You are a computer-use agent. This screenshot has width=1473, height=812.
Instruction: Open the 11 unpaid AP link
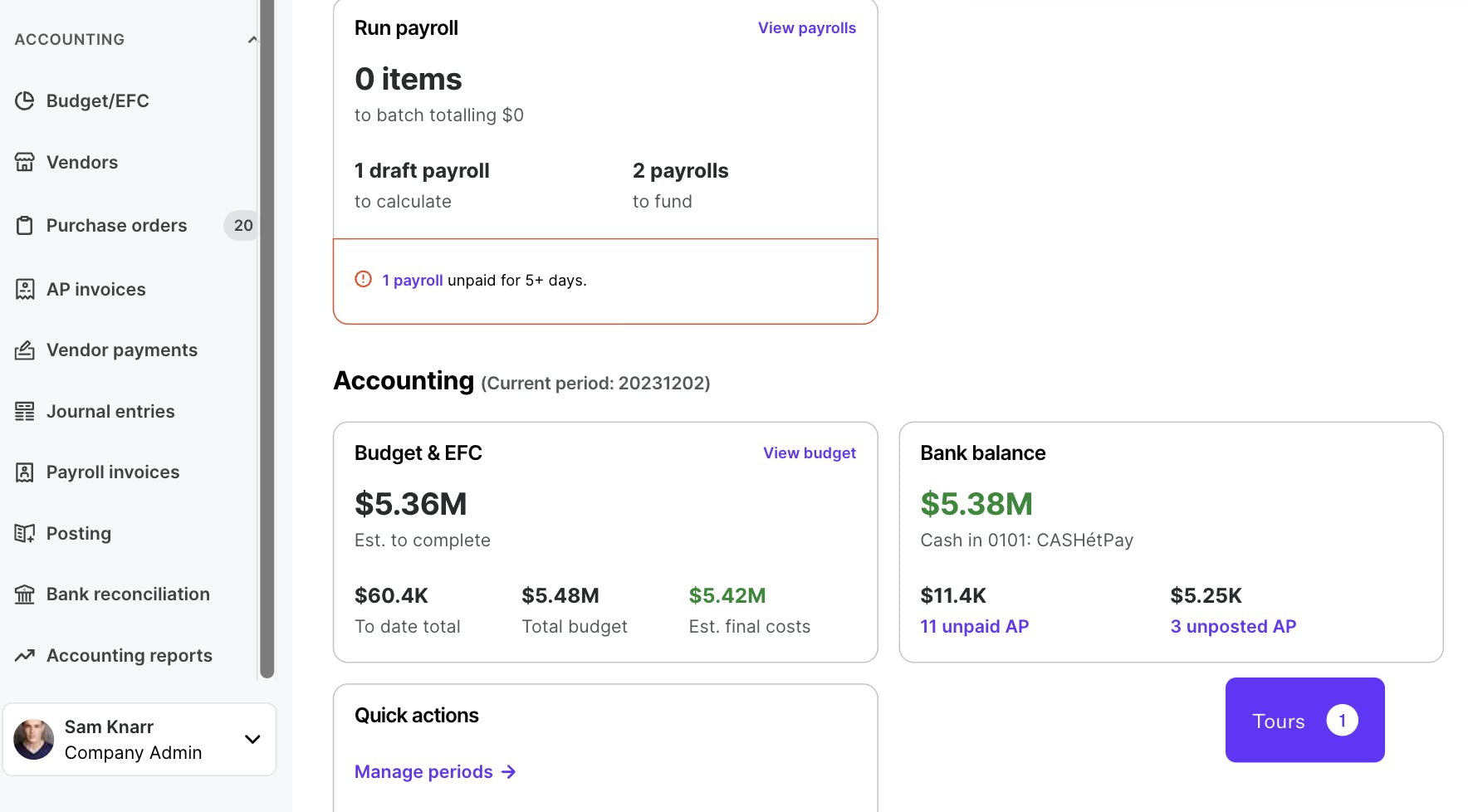pos(974,627)
